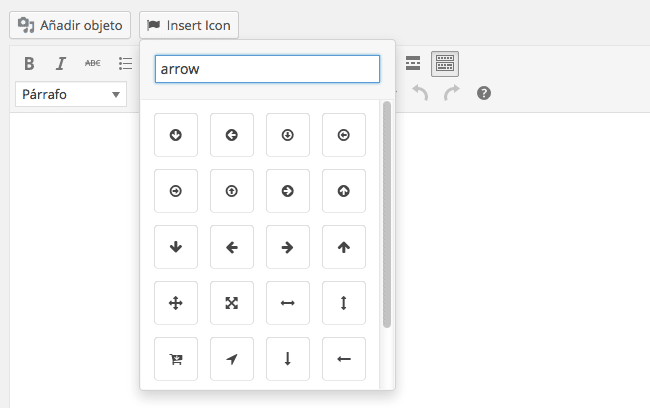
Task: Click the Añadir objeto button
Action: point(70,24)
